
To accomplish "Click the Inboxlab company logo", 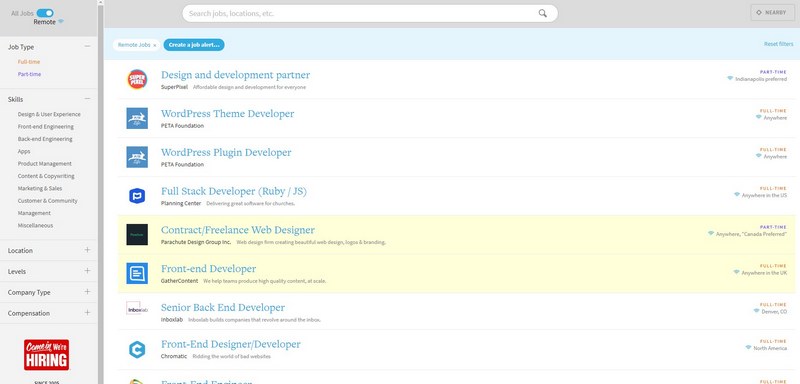I will (x=137, y=309).
